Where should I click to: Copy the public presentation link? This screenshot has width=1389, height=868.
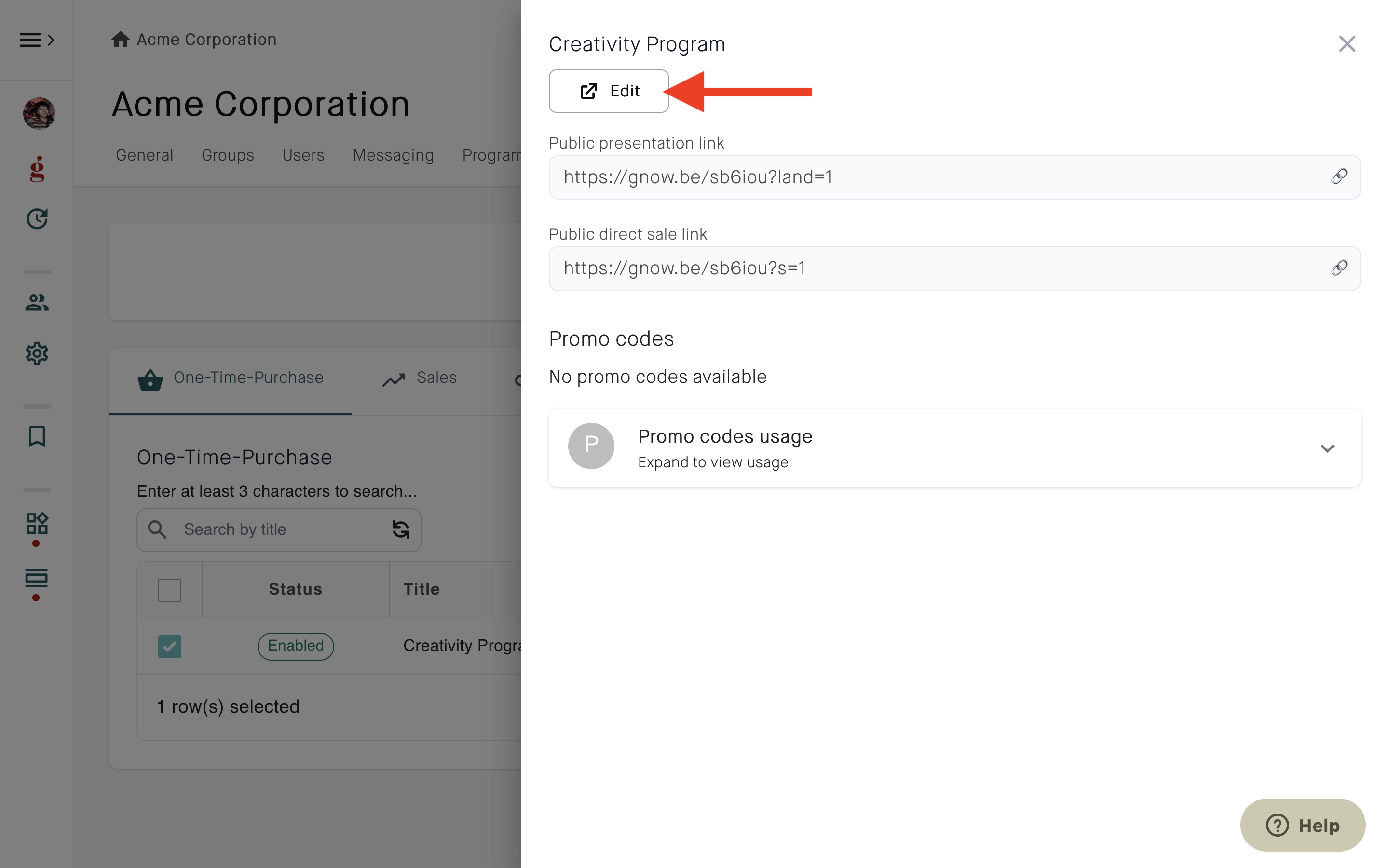(x=1339, y=176)
